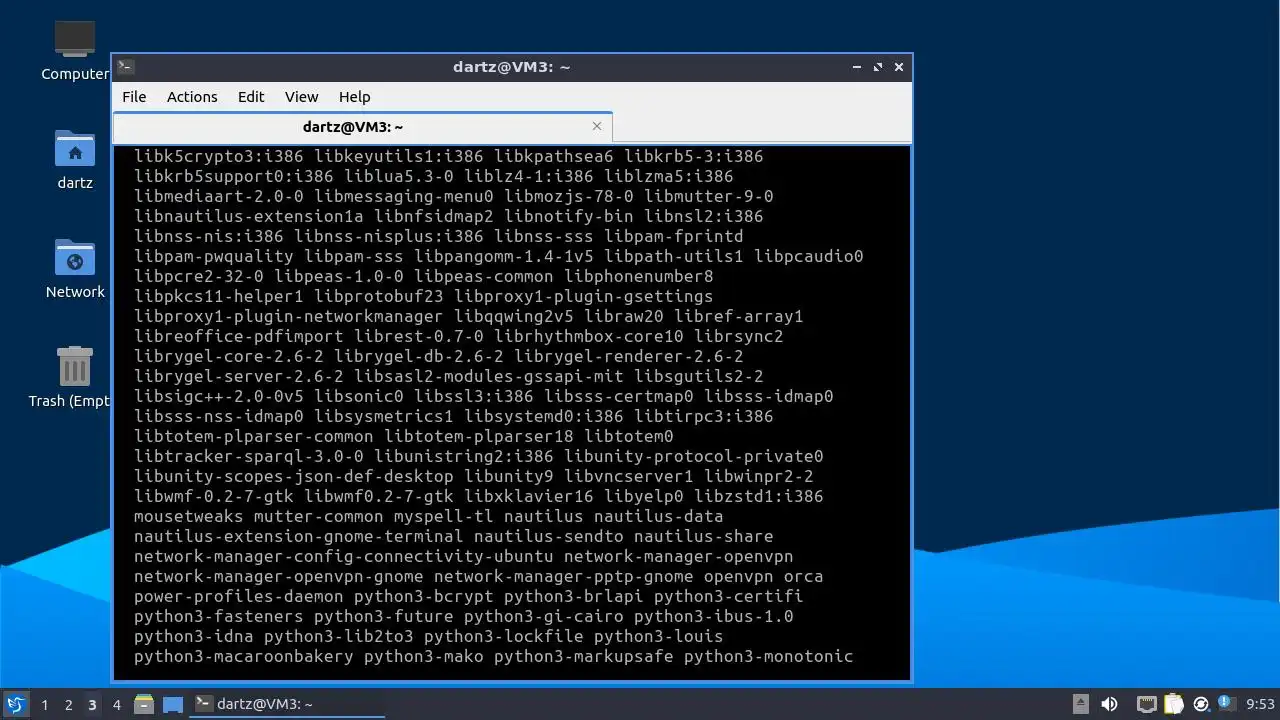This screenshot has height=720, width=1280.
Task: Click the text "libvncserver1"
Action: [629, 476]
